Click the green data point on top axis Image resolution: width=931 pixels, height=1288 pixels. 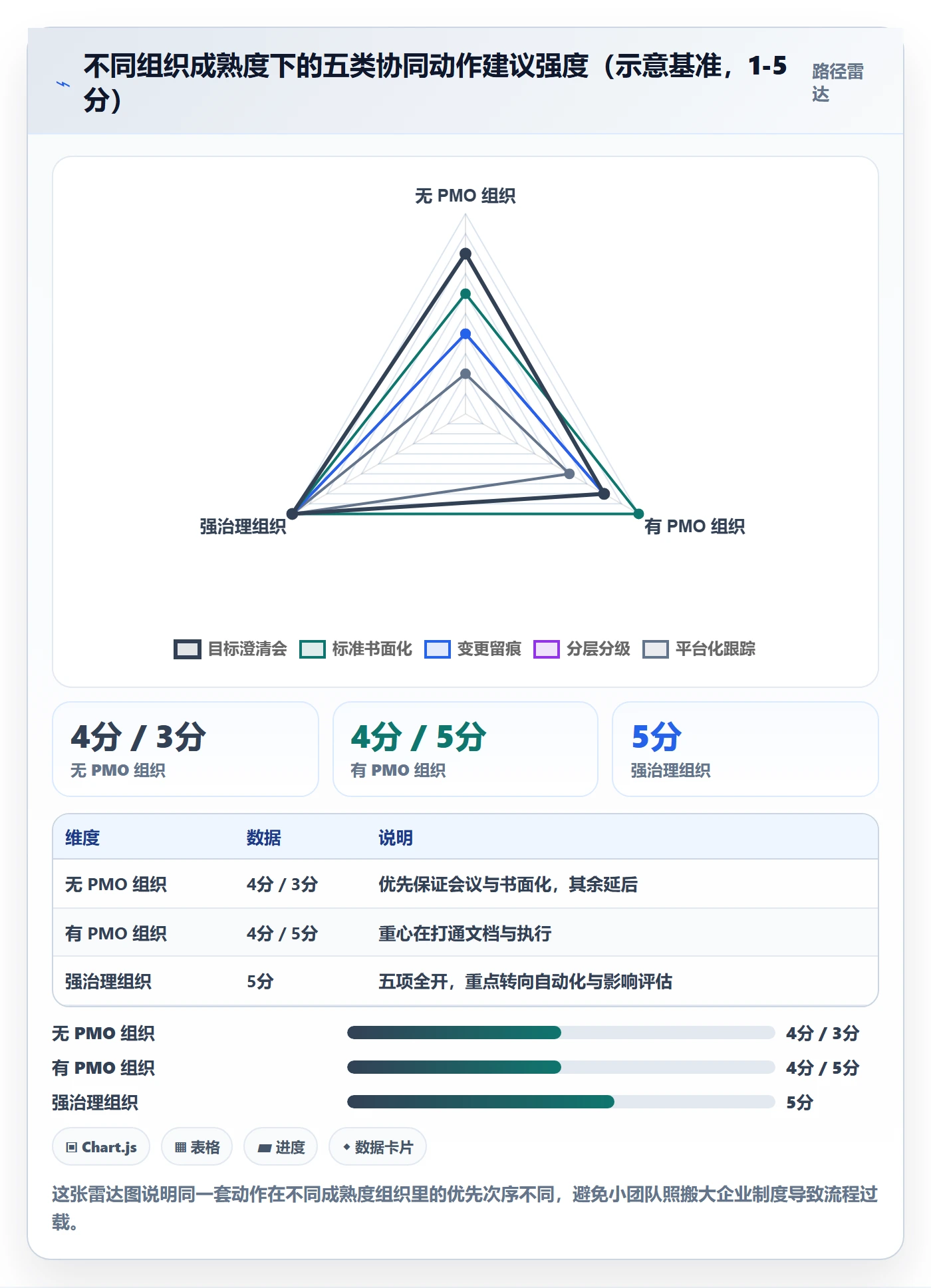[465, 294]
